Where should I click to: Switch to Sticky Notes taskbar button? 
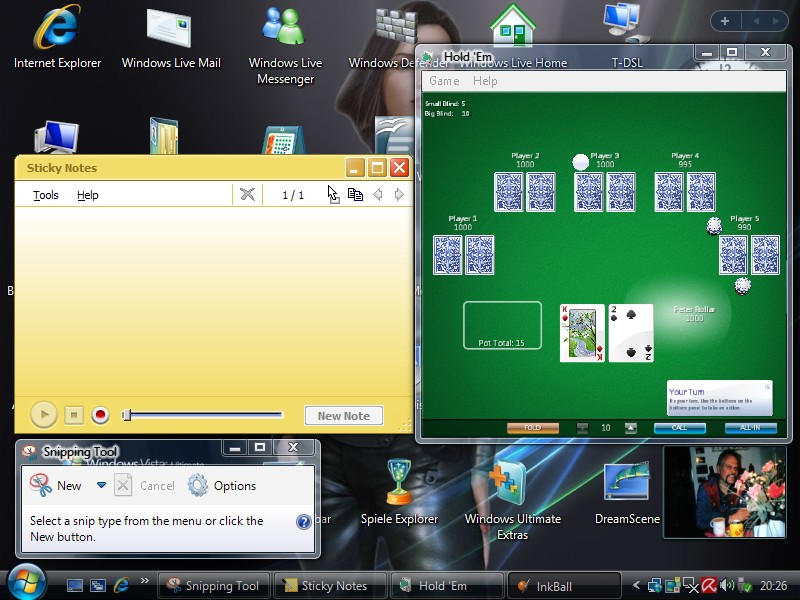330,586
